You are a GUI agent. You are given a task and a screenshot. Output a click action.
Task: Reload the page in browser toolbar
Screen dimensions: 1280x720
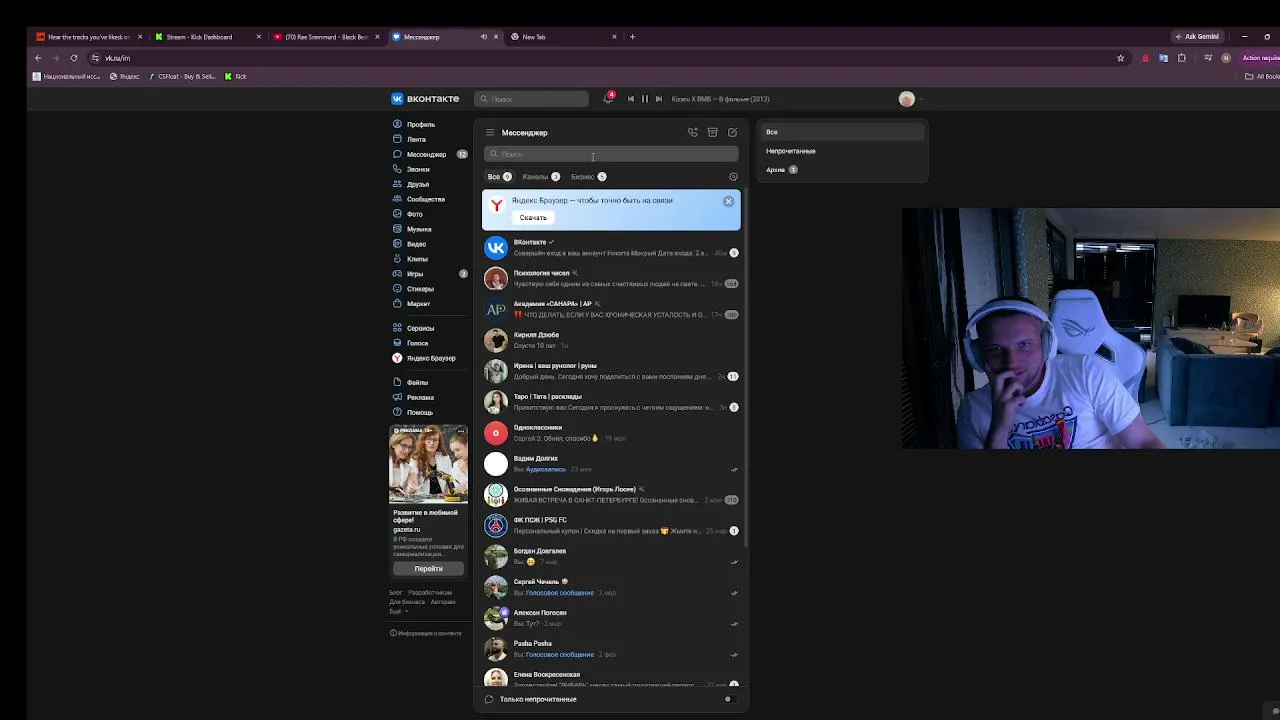click(73, 58)
